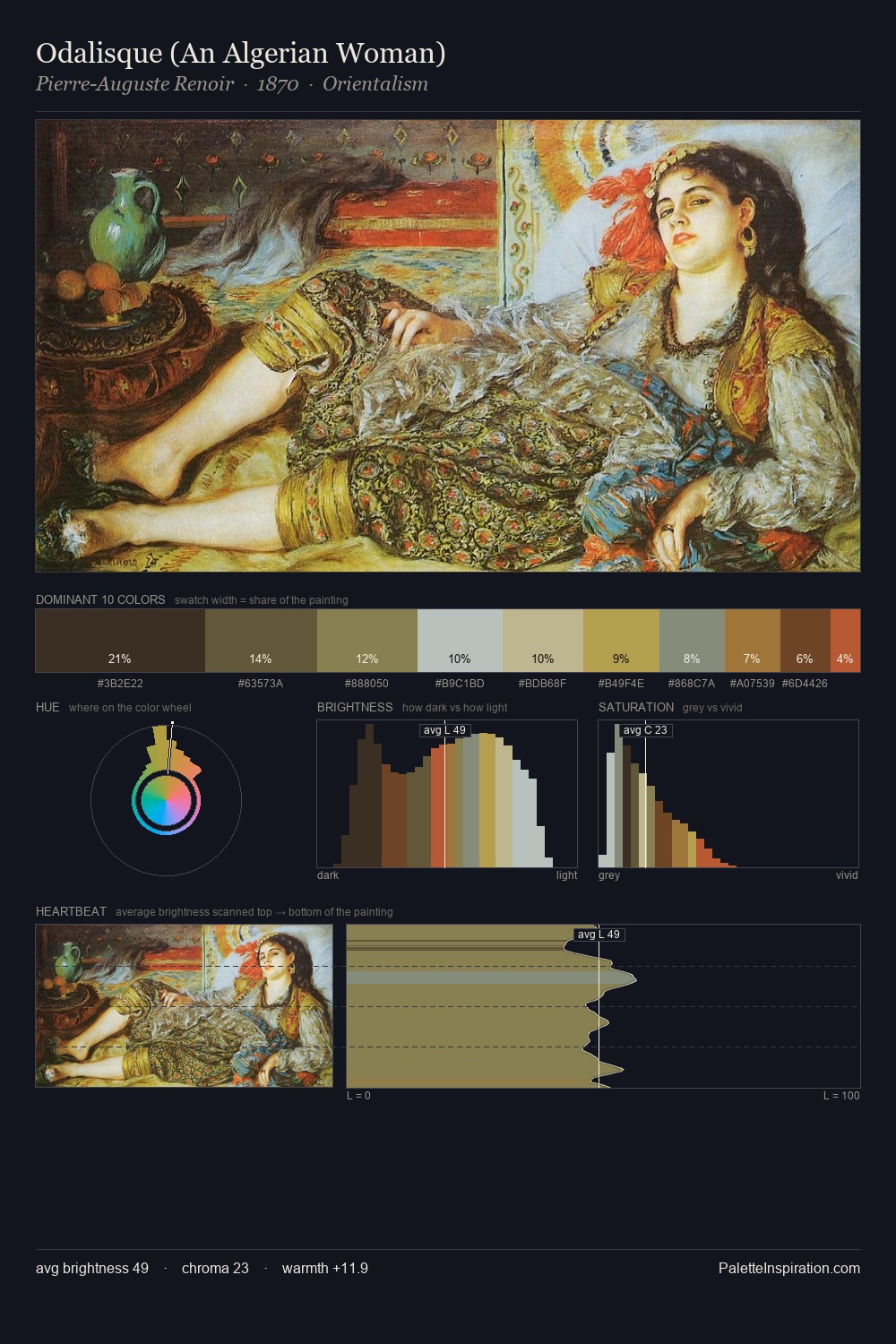Screen dimensions: 896x1344
Task: Click the 'DOMINANT 10 COLORS' heading
Action: [x=100, y=600]
